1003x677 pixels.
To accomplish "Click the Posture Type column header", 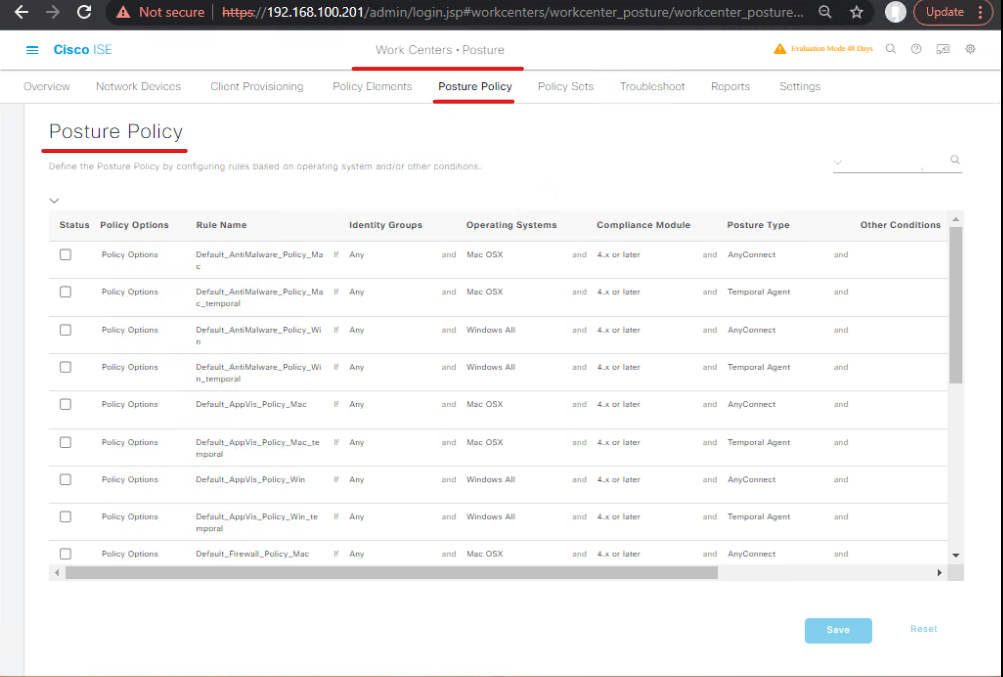I will tap(758, 225).
